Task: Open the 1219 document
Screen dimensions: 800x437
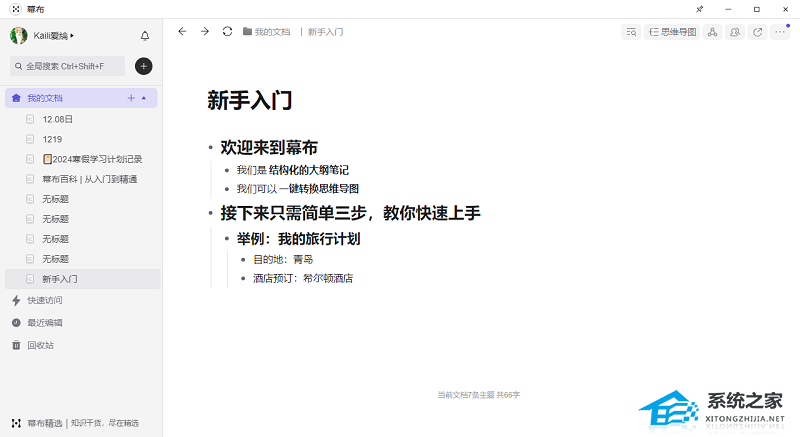Action: coord(52,139)
